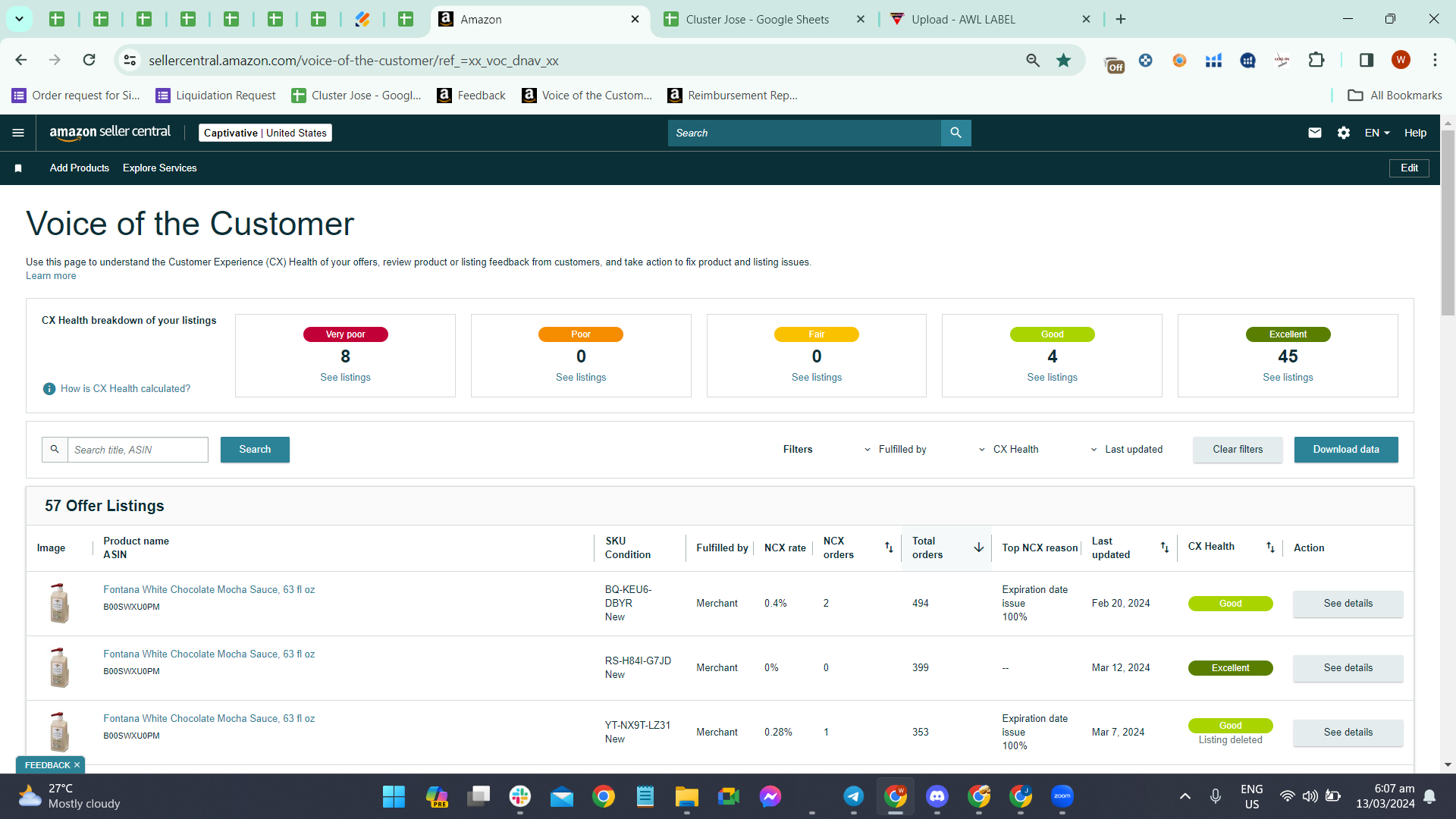1456x819 pixels.
Task: Open Telegram from the taskbar
Action: tap(854, 796)
